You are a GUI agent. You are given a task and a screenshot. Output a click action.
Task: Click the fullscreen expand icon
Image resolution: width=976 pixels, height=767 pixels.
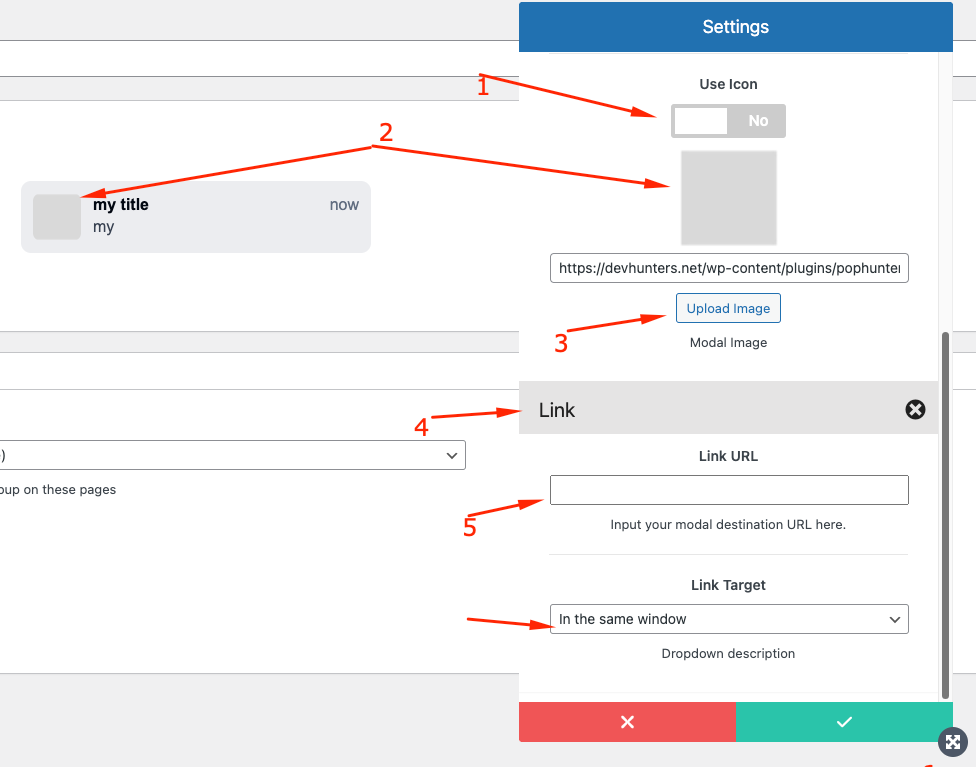point(952,742)
